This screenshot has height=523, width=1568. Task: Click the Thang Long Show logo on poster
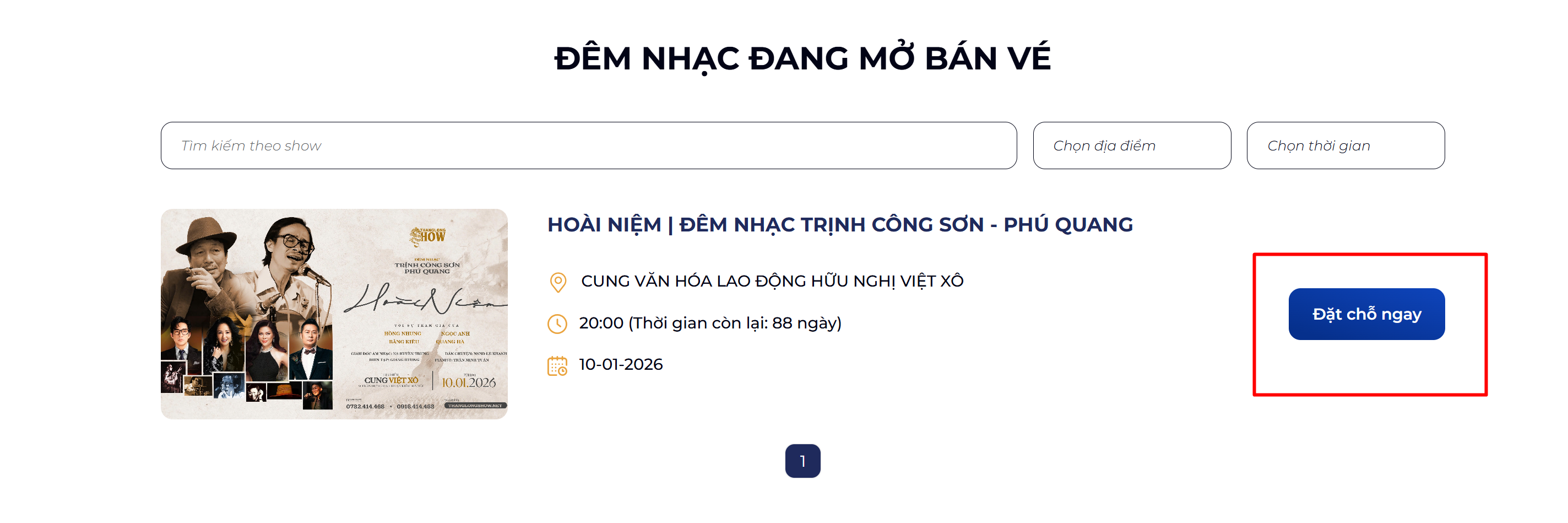428,235
